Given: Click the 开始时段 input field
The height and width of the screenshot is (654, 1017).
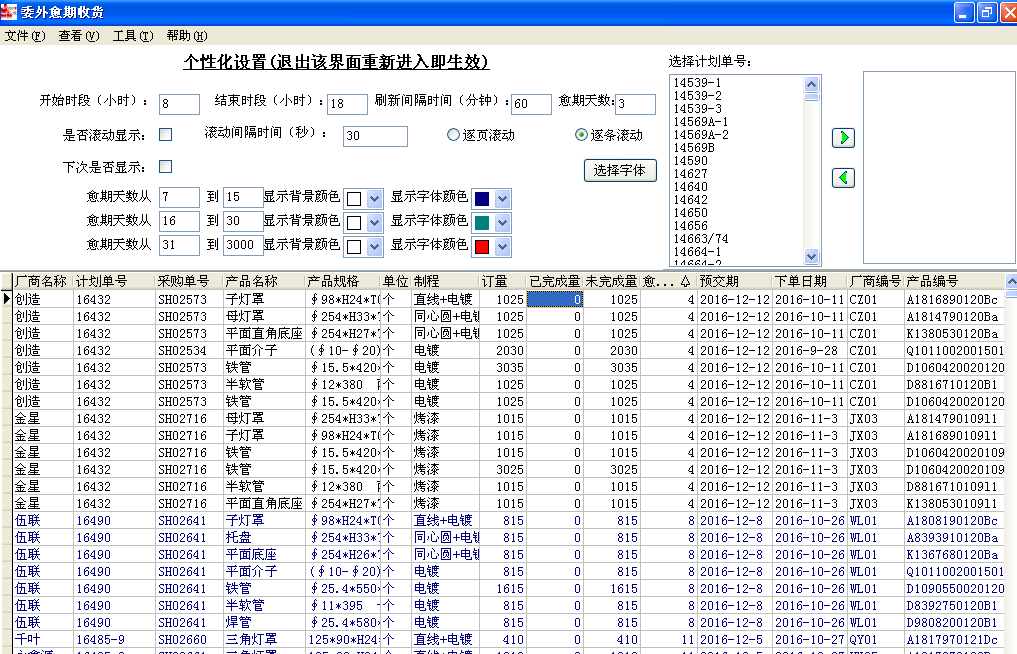Looking at the screenshot, I should tap(179, 104).
